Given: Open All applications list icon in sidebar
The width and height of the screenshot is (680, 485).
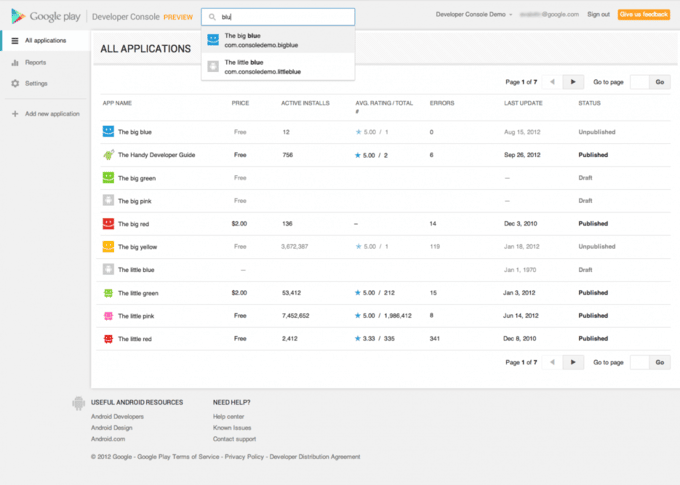Looking at the screenshot, I should point(15,41).
